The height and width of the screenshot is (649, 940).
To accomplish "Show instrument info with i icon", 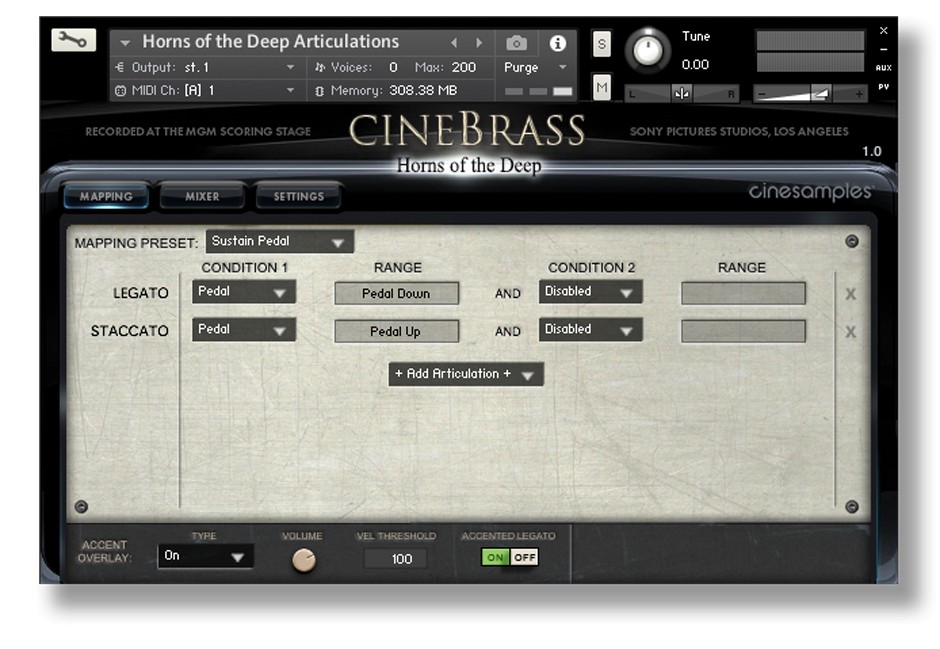I will [558, 43].
